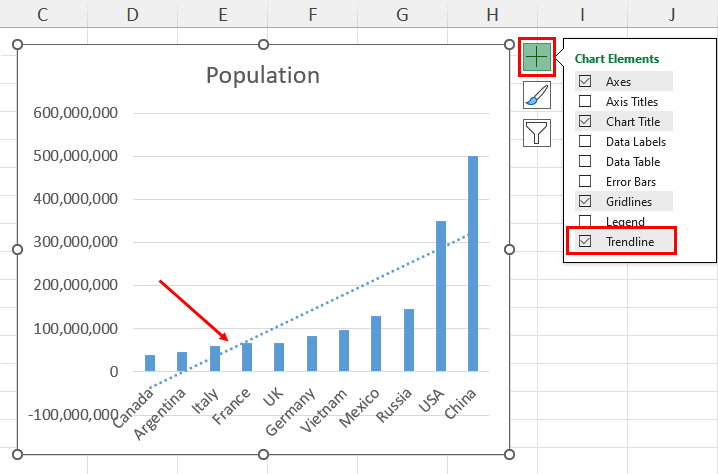Click the Chart Elements panel heading

(617, 59)
